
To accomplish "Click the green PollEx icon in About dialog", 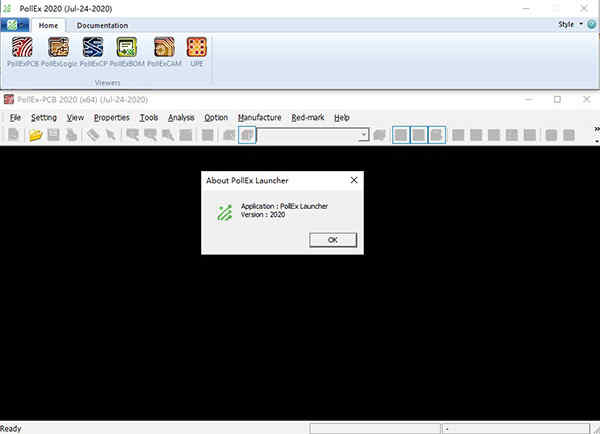I will 225,213.
